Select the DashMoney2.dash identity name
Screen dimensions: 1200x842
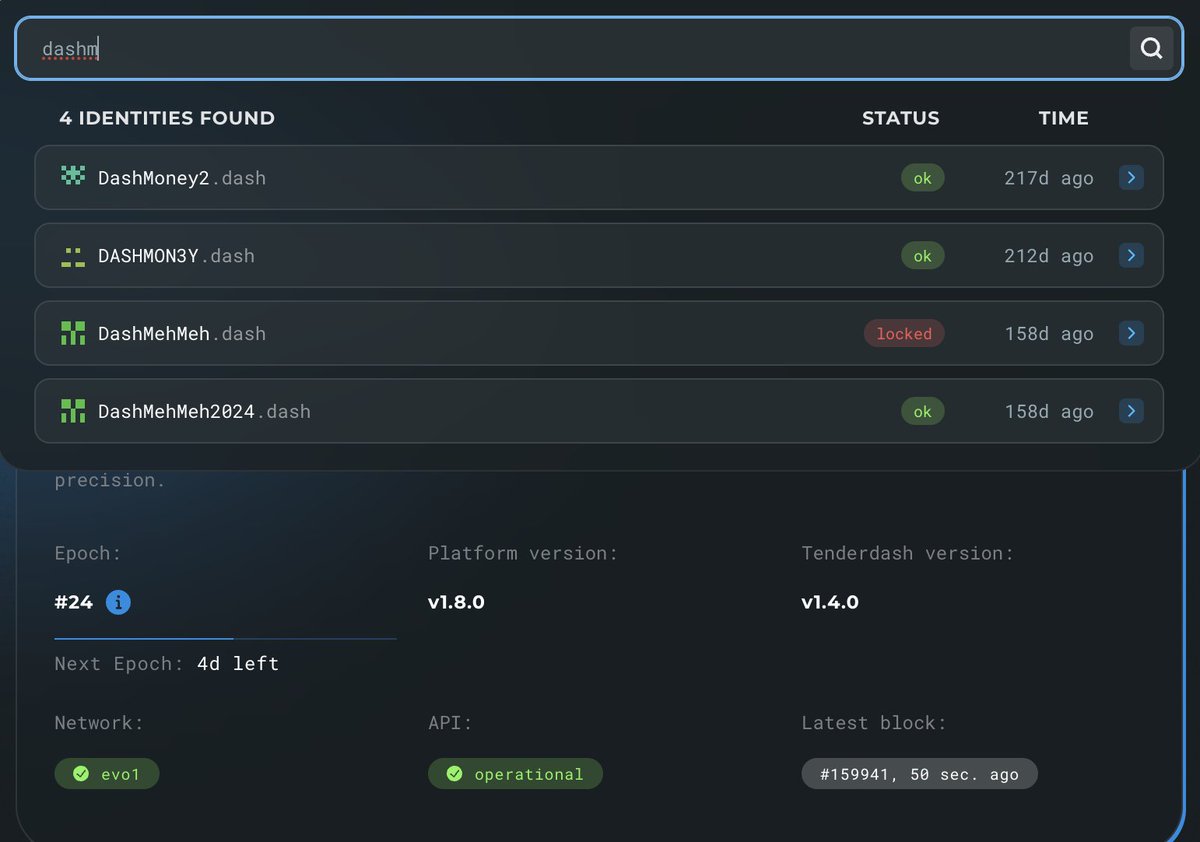pyautogui.click(x=181, y=178)
